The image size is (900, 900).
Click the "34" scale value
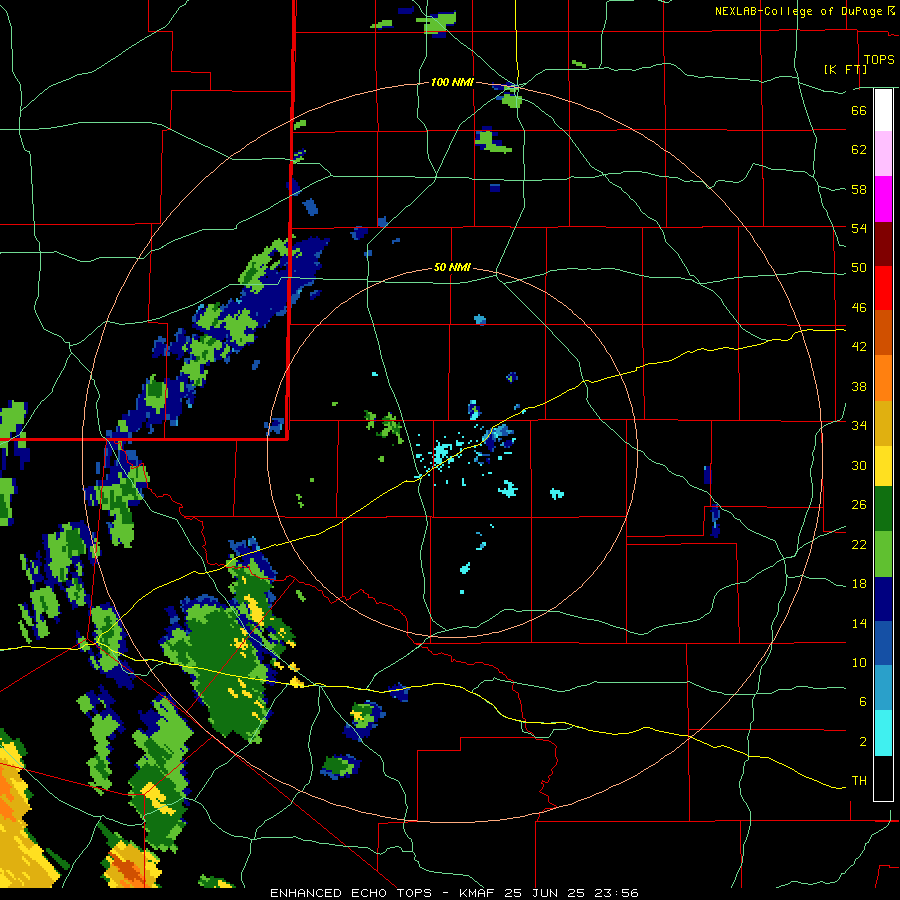[x=859, y=426]
